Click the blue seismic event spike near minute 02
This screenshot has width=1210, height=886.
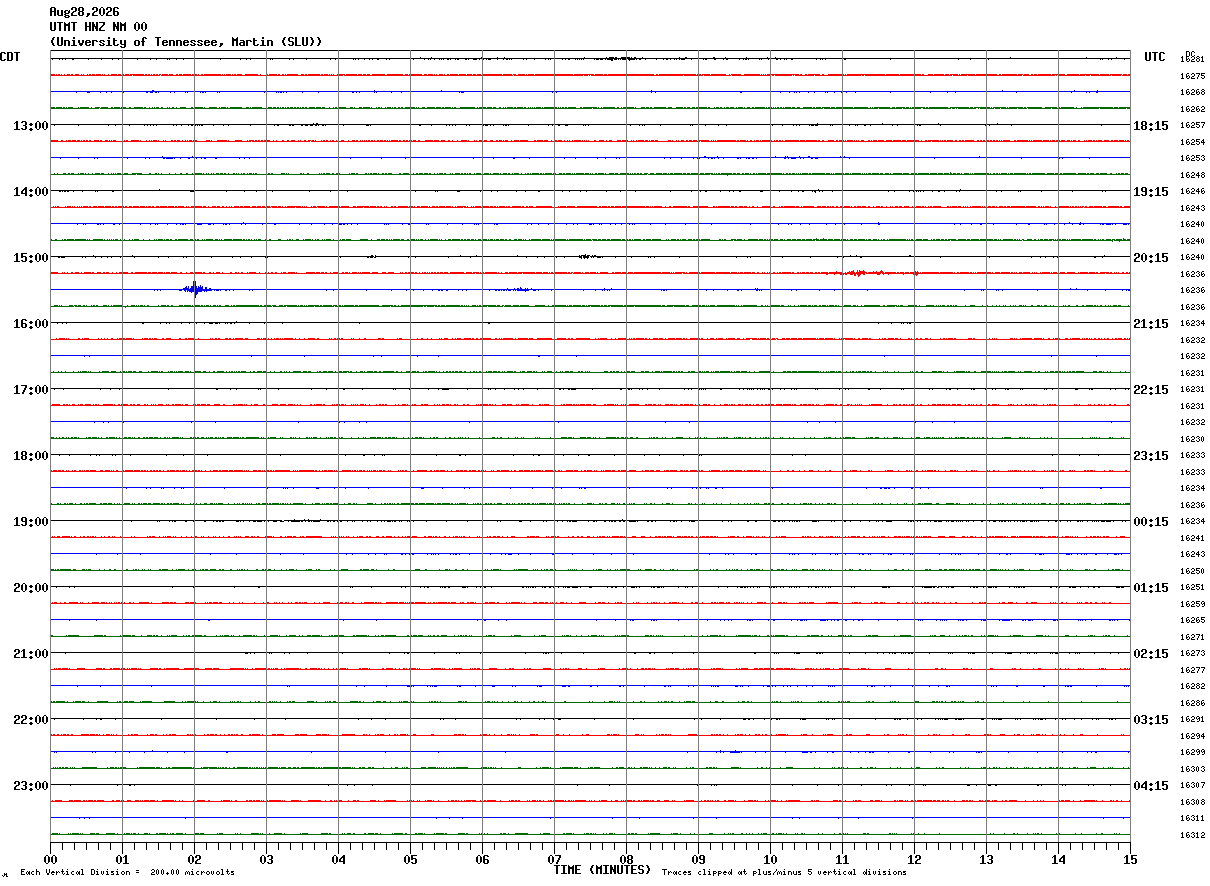click(x=196, y=289)
